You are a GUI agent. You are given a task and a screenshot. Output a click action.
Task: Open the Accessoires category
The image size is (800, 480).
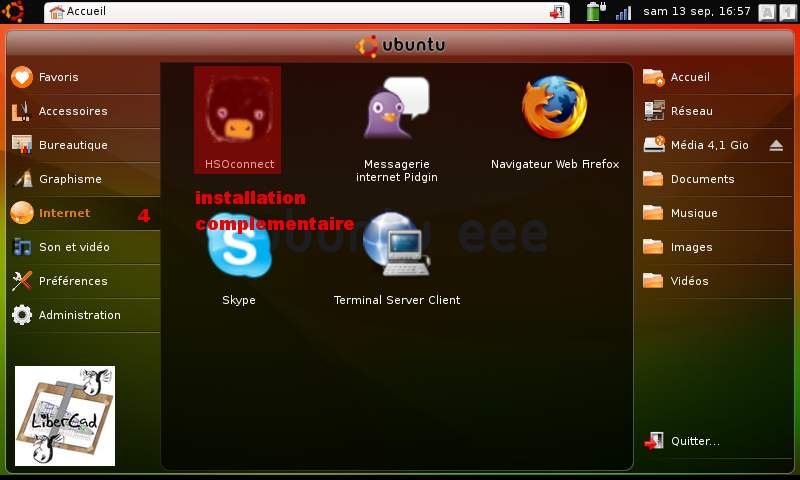tap(84, 111)
